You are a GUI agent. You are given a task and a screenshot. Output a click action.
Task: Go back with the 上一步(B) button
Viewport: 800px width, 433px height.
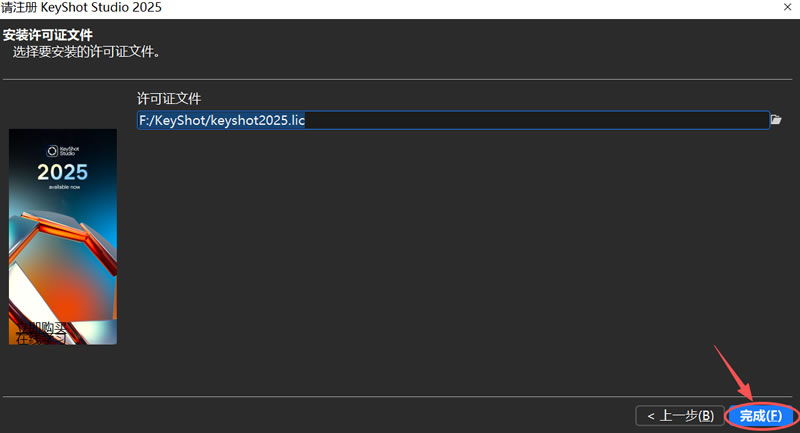click(679, 415)
